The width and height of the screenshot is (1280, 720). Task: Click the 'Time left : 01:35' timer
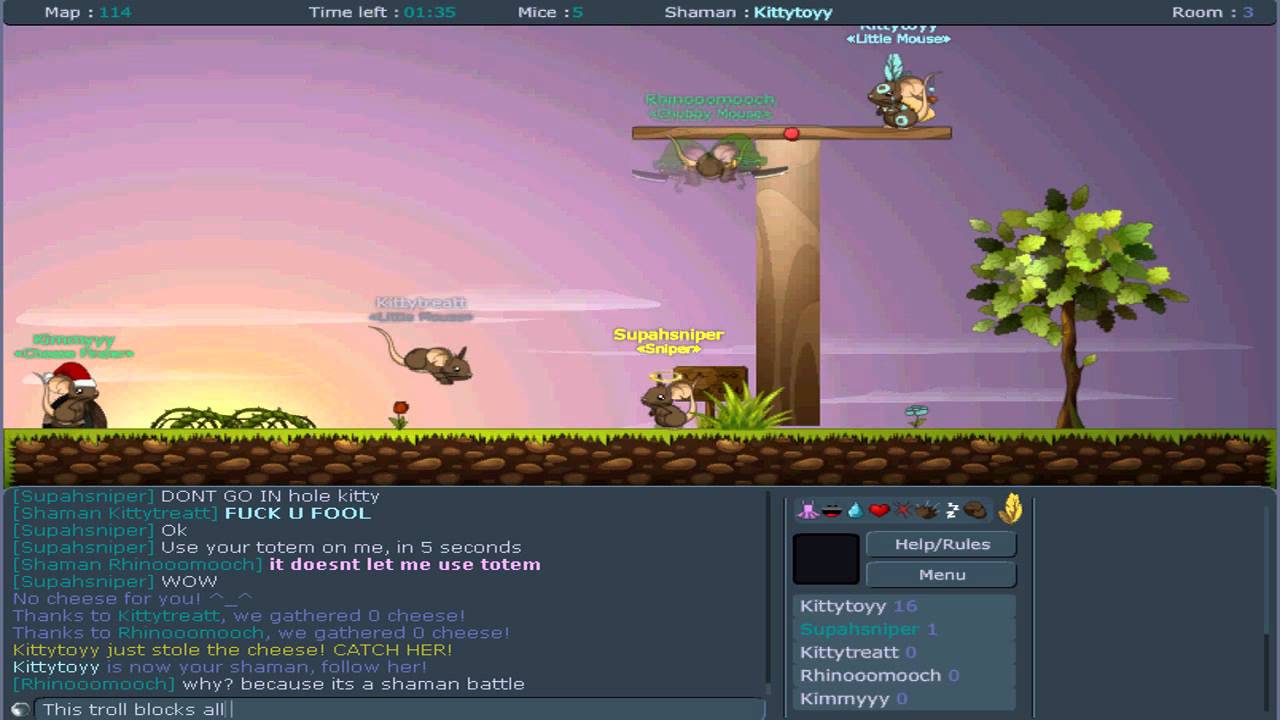382,12
